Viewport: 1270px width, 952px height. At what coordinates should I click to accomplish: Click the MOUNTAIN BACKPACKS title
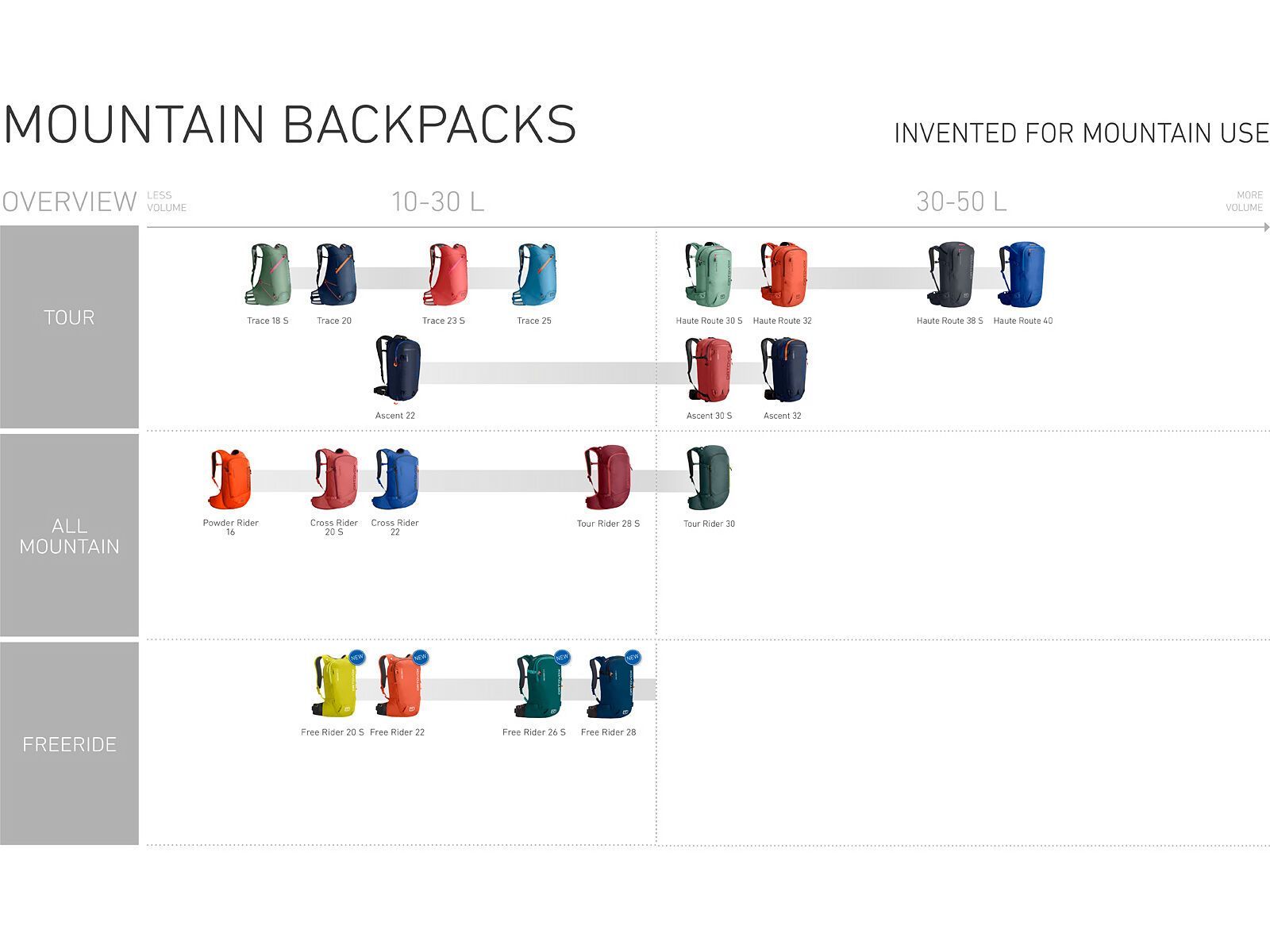point(290,125)
